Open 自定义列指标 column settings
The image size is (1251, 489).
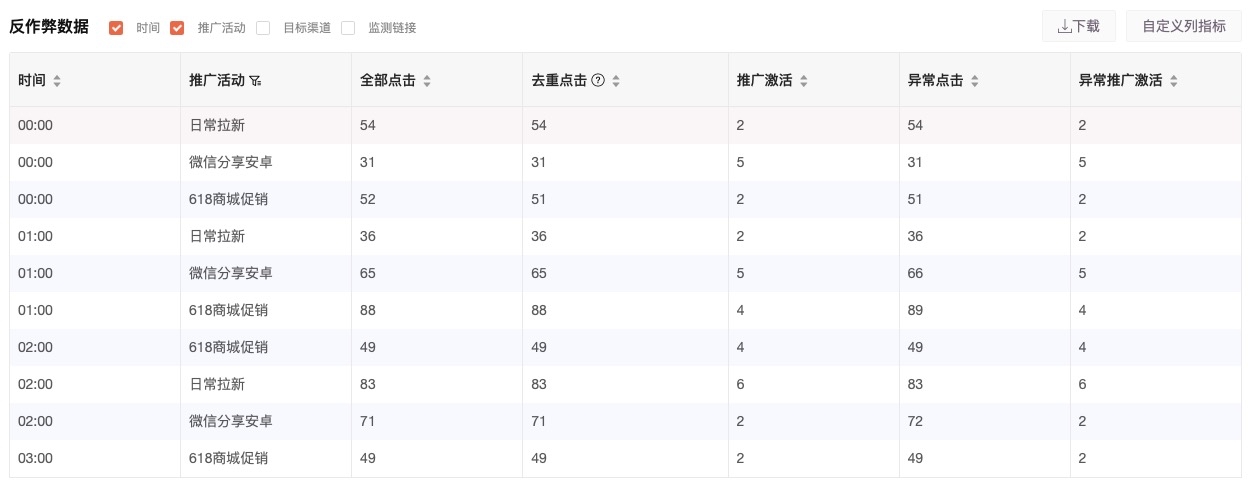1183,27
